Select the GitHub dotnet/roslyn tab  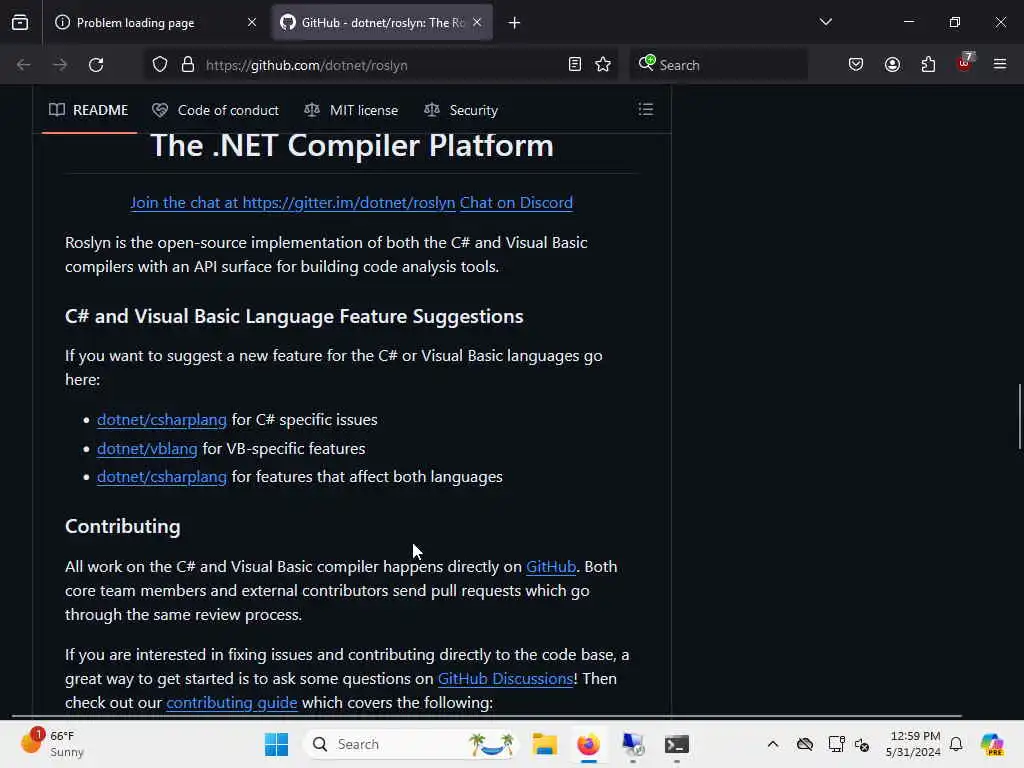(382, 23)
